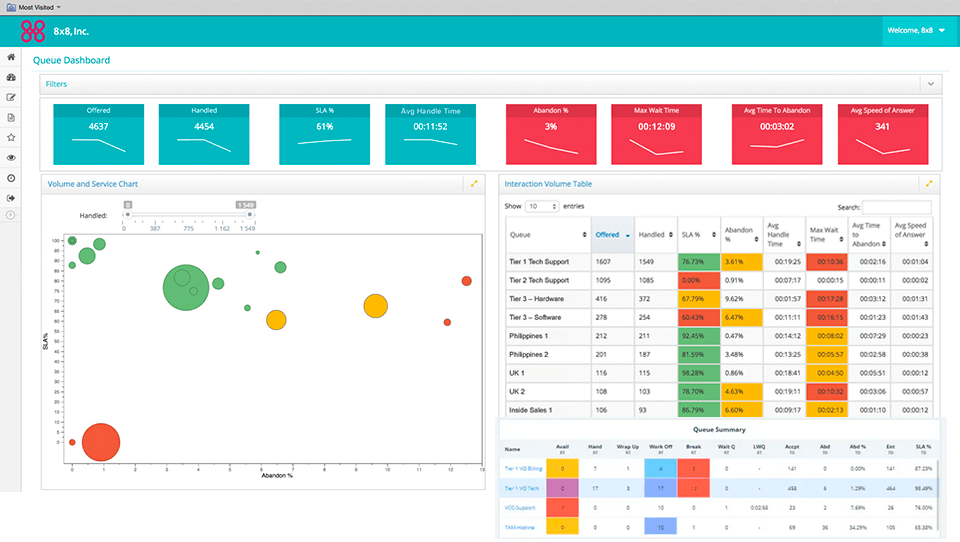The height and width of the screenshot is (542, 960).
Task: Sort the table by Offered column
Action: [612, 235]
